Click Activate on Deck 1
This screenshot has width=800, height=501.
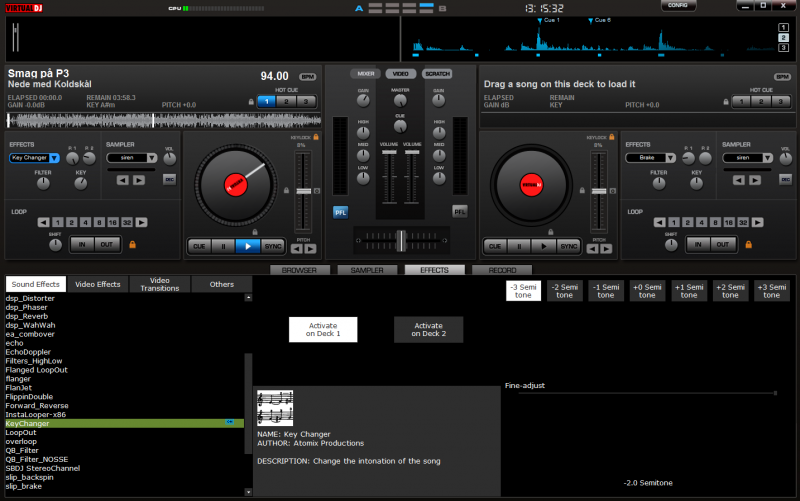pyautogui.click(x=323, y=330)
